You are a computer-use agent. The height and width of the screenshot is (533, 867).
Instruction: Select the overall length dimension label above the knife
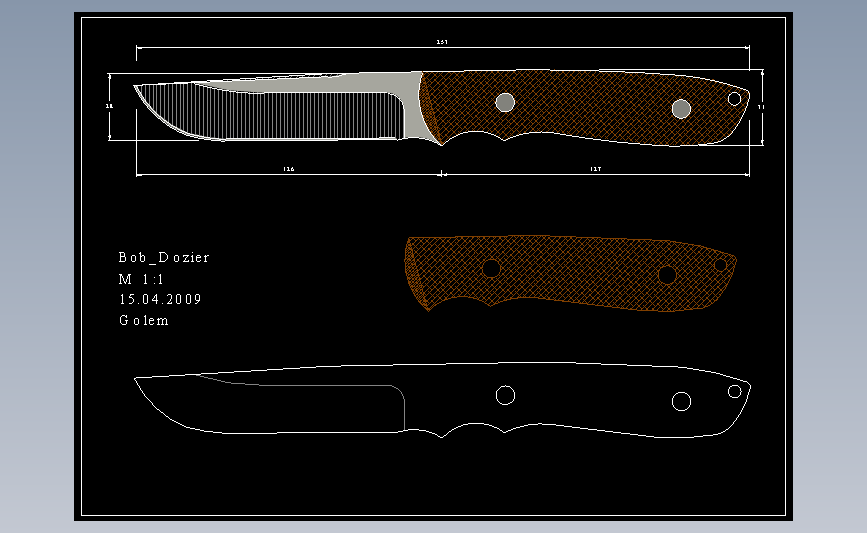[442, 42]
